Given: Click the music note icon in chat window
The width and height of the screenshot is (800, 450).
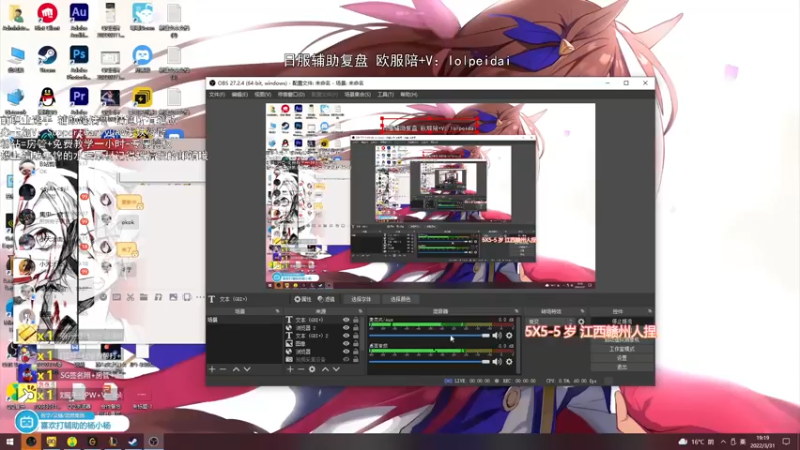Looking at the screenshot, I should pyautogui.click(x=158, y=297).
